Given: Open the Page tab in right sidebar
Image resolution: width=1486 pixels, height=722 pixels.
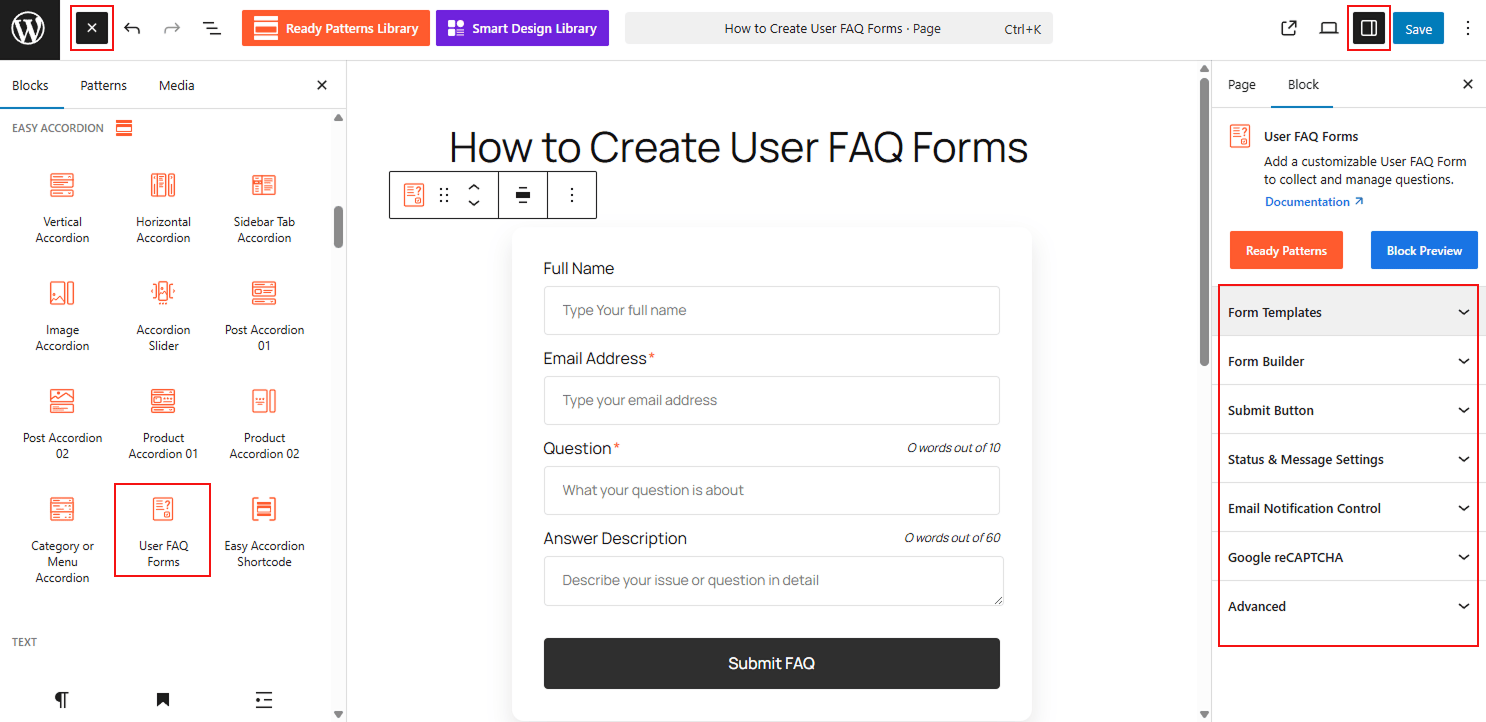Looking at the screenshot, I should click(1241, 85).
